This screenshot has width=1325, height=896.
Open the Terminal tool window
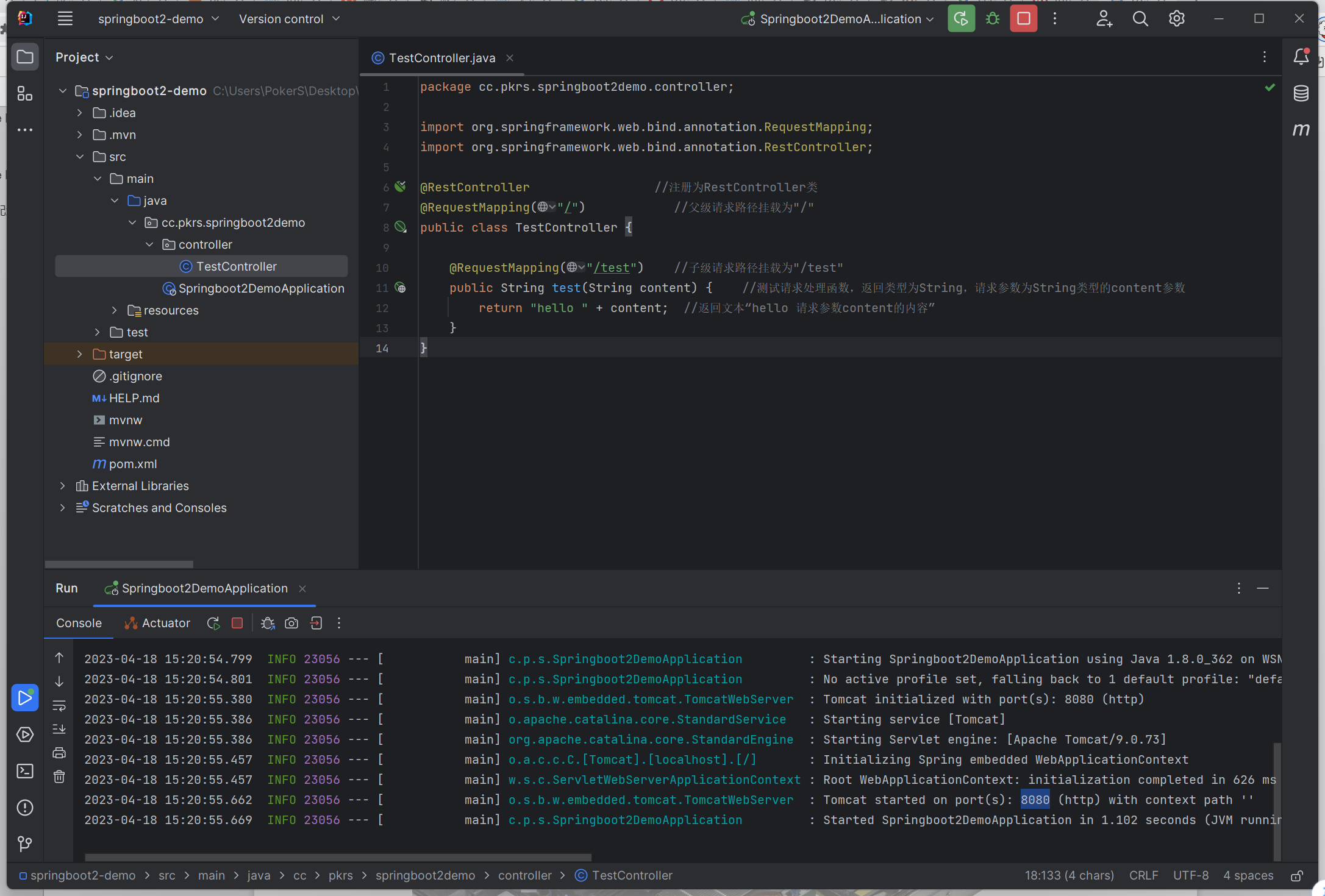point(25,771)
